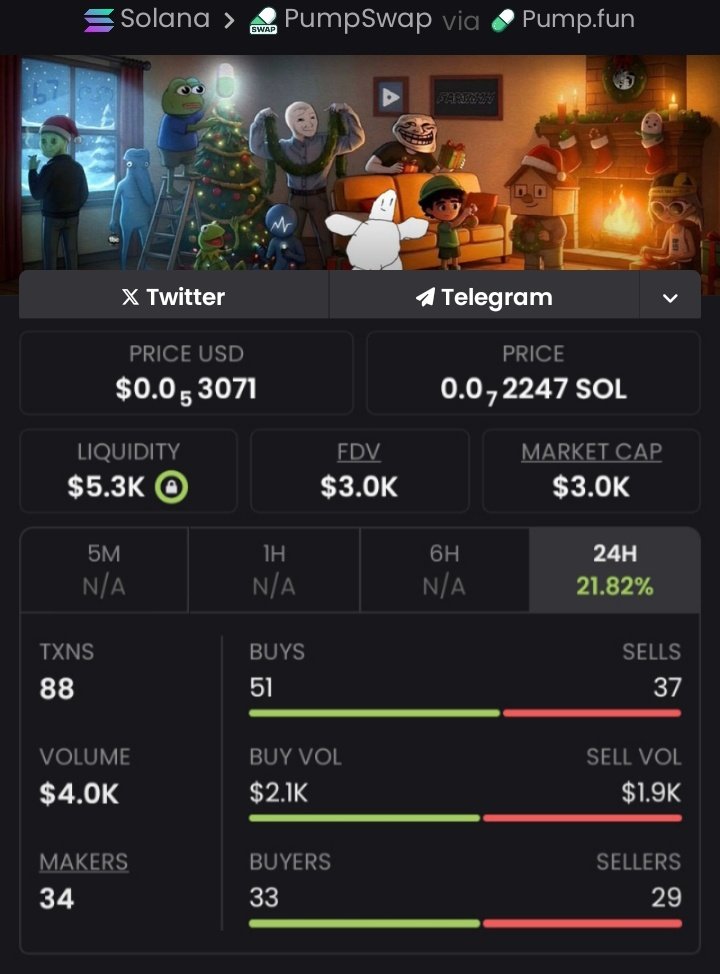Switch to the 6H timeframe tab
The height and width of the screenshot is (974, 720).
tap(444, 570)
